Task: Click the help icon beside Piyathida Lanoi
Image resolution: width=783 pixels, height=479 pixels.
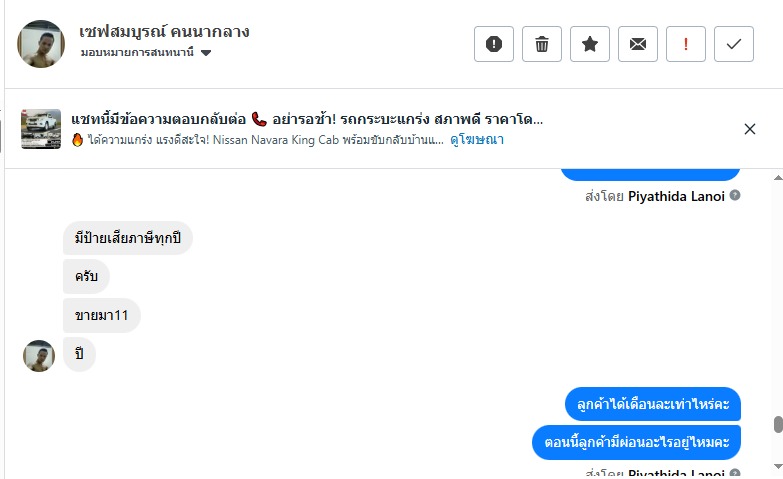Action: click(x=735, y=196)
